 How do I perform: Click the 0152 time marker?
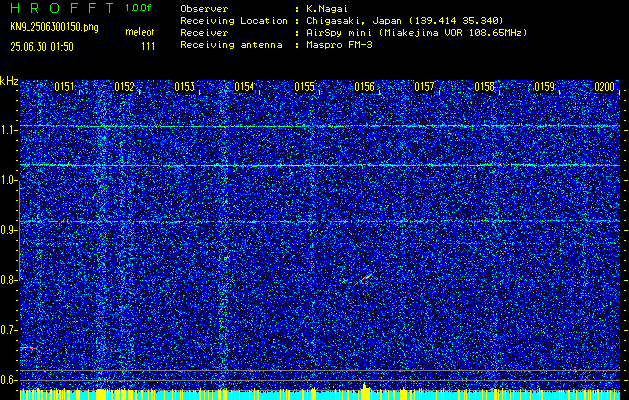point(124,87)
